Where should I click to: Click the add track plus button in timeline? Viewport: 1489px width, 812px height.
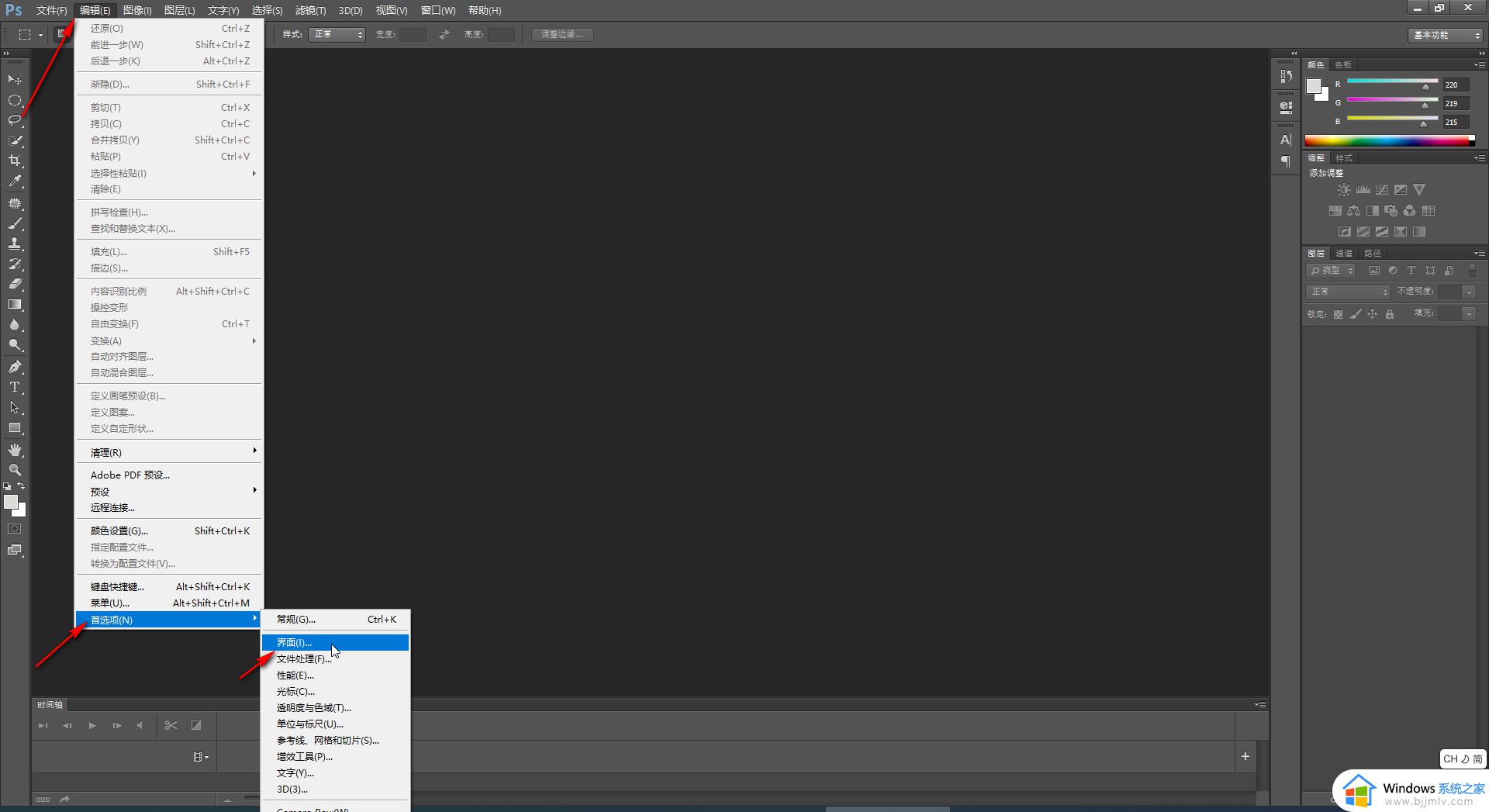1245,756
